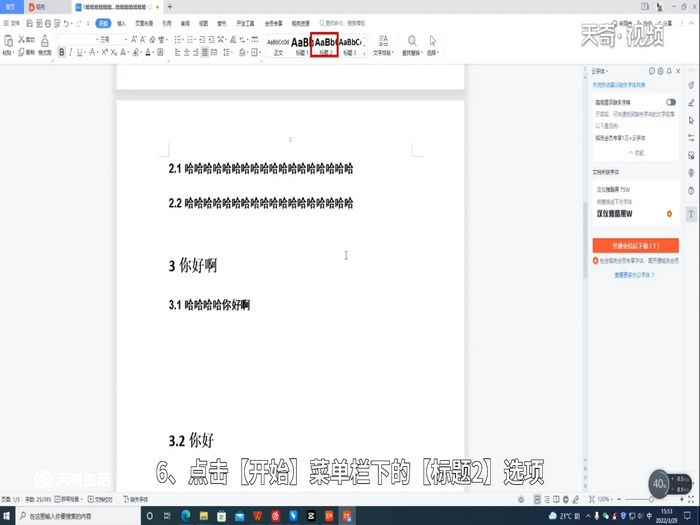
Task: Click the Windows Start button
Action: (7, 516)
